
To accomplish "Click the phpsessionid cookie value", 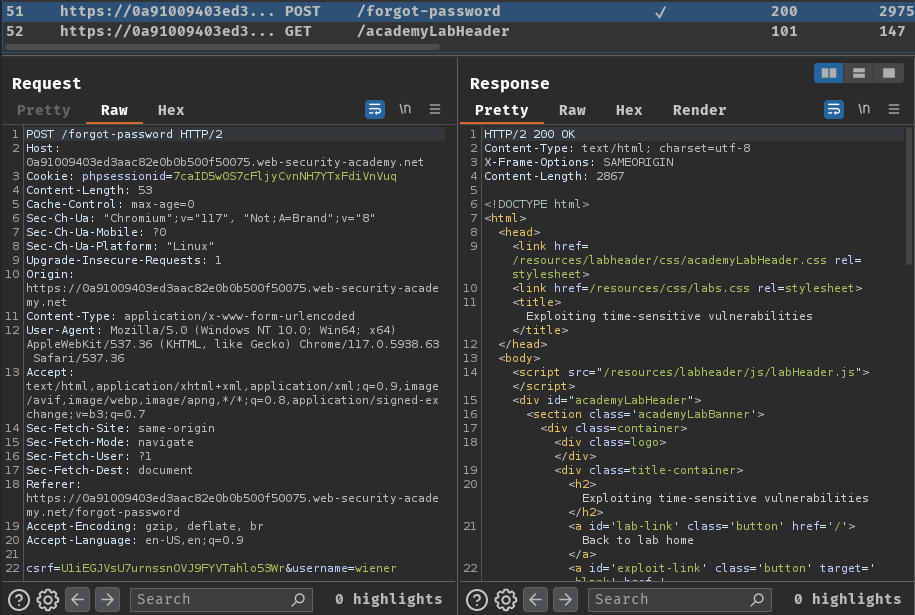I will pyautogui.click(x=285, y=176).
